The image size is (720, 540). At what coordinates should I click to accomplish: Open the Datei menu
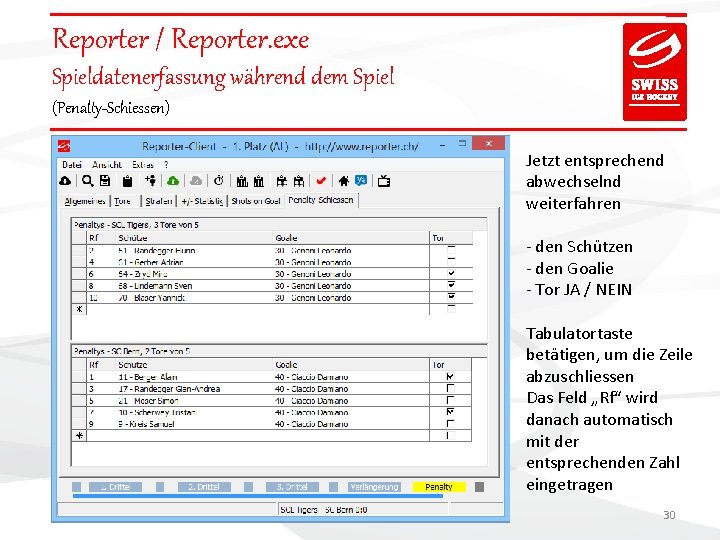[x=72, y=164]
